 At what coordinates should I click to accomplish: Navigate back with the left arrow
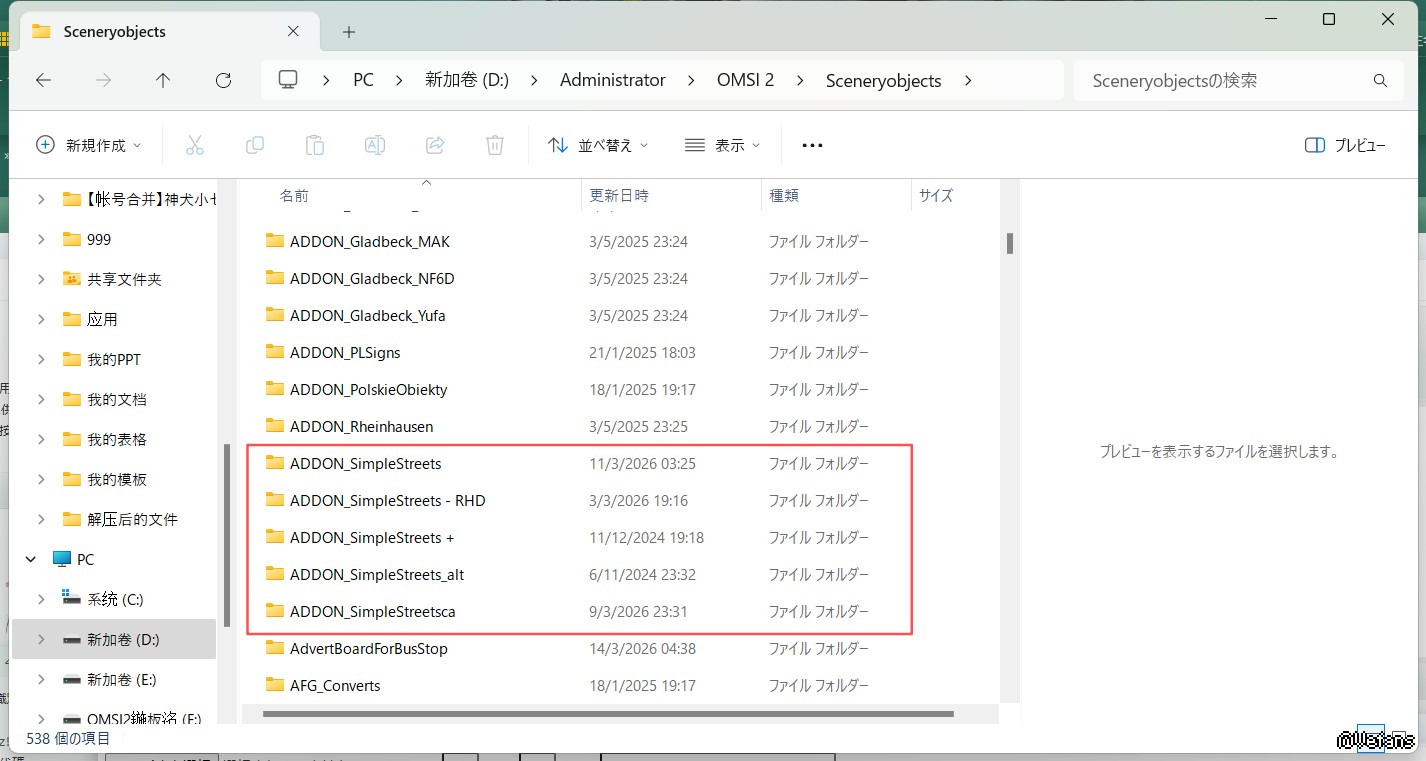44,80
